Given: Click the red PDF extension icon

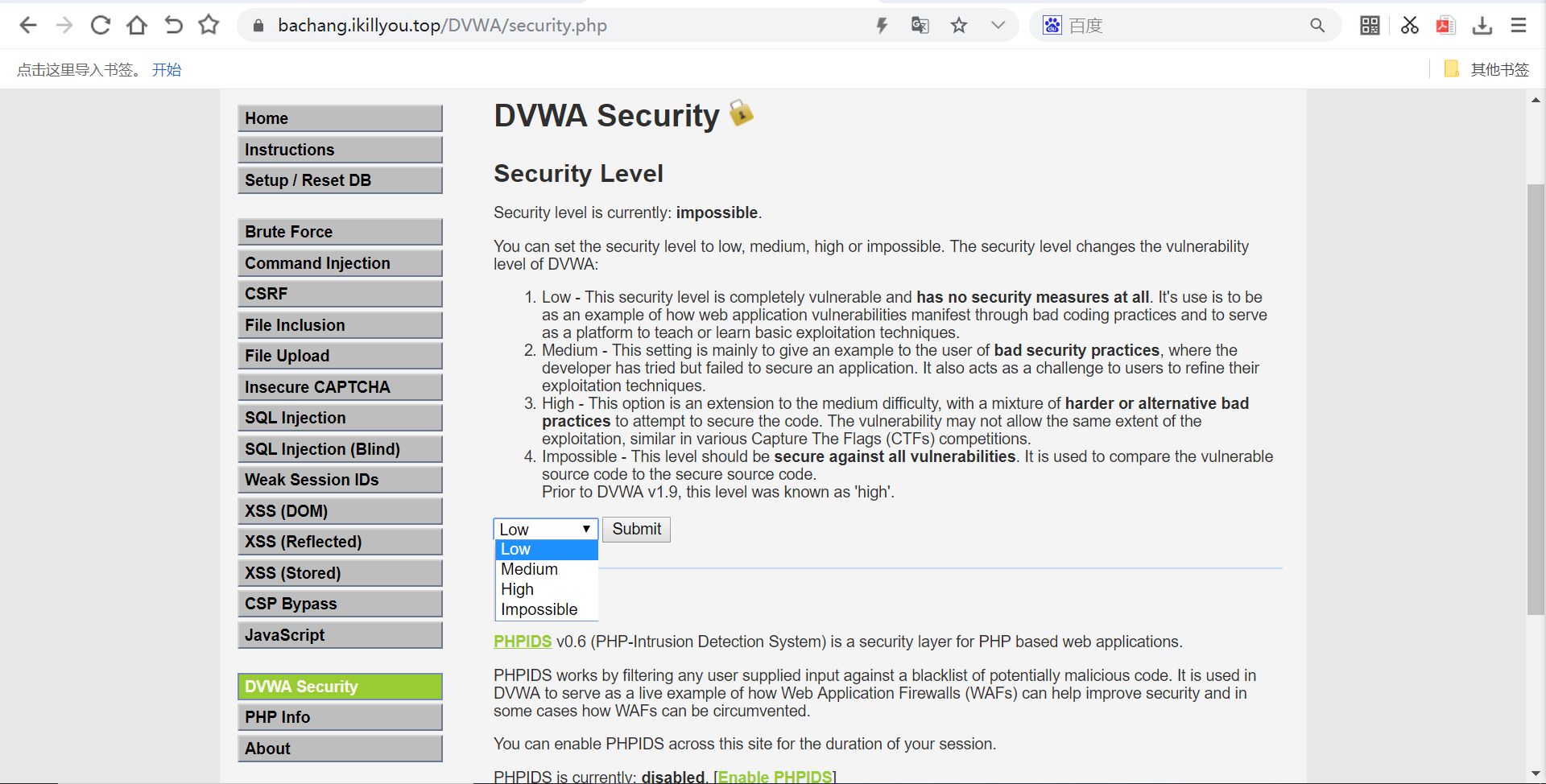Looking at the screenshot, I should point(1445,26).
